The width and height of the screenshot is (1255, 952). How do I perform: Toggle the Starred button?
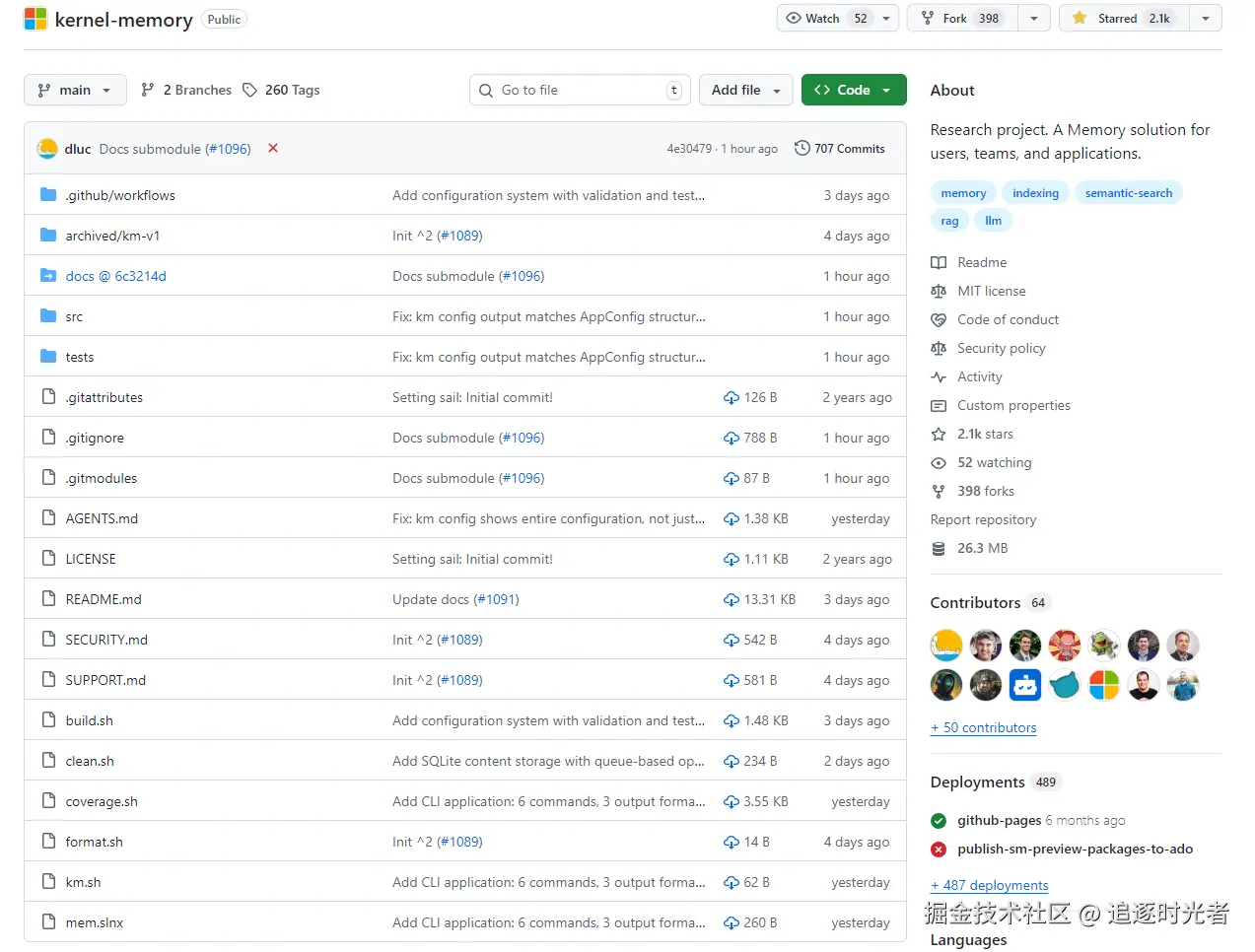point(1124,18)
